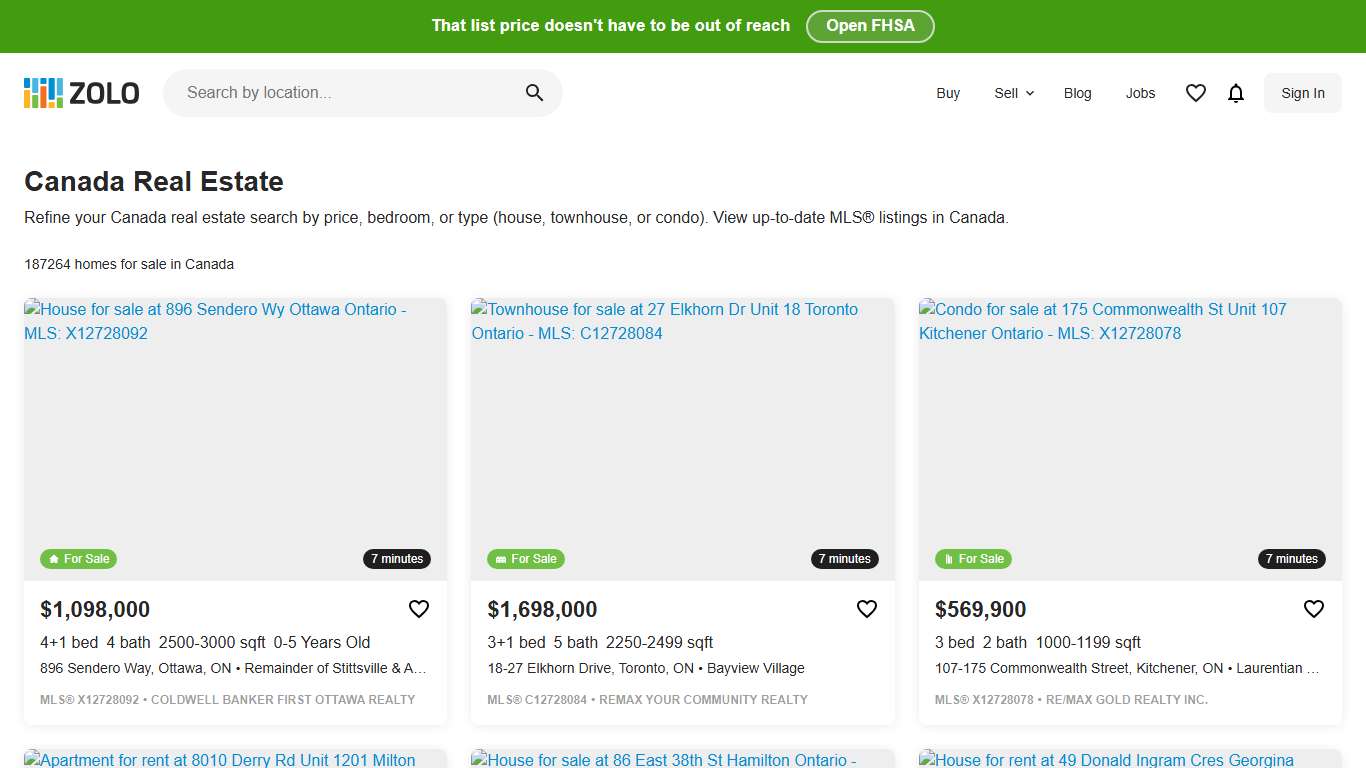Viewport: 1366px width, 768px height.
Task: Open the 896 Sendero Wy listing photo
Action: tap(235, 440)
